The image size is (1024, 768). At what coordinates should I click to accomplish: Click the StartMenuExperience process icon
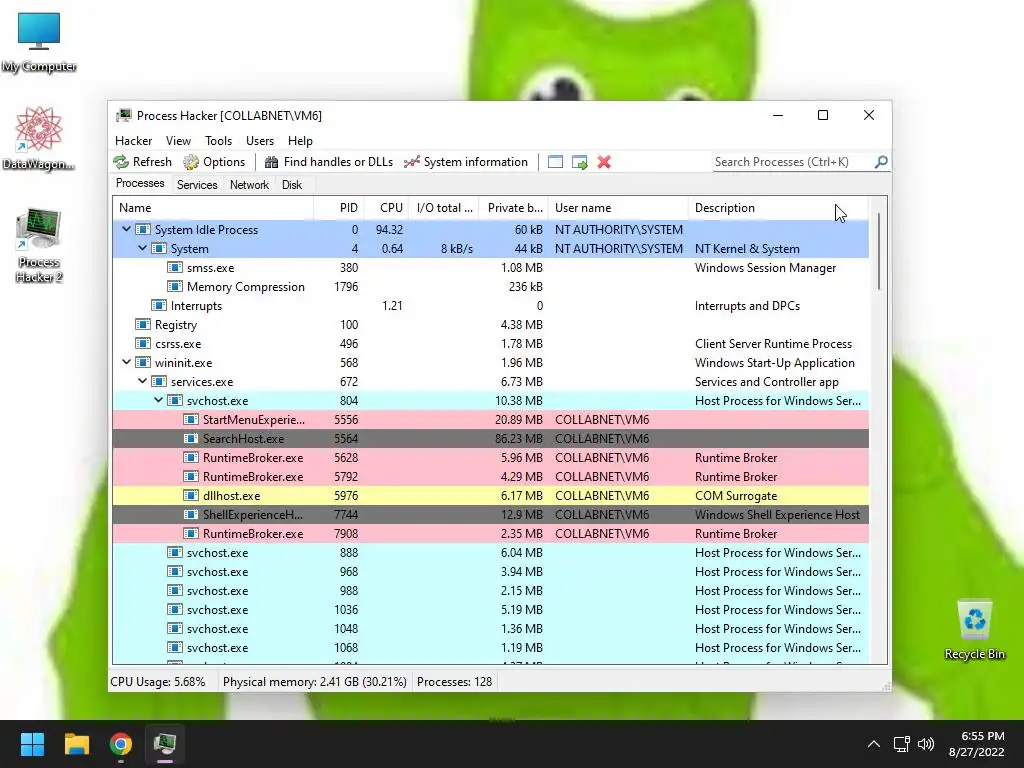click(x=191, y=419)
